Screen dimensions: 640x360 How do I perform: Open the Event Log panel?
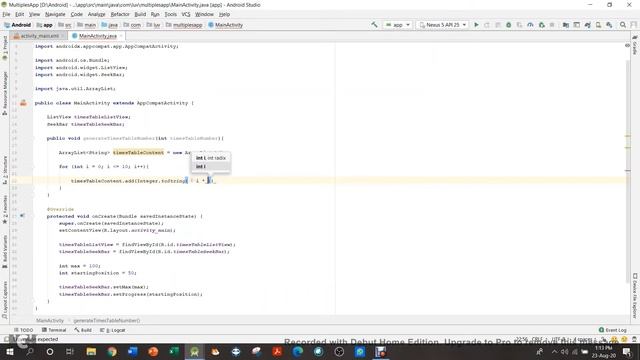pyautogui.click(x=613, y=330)
